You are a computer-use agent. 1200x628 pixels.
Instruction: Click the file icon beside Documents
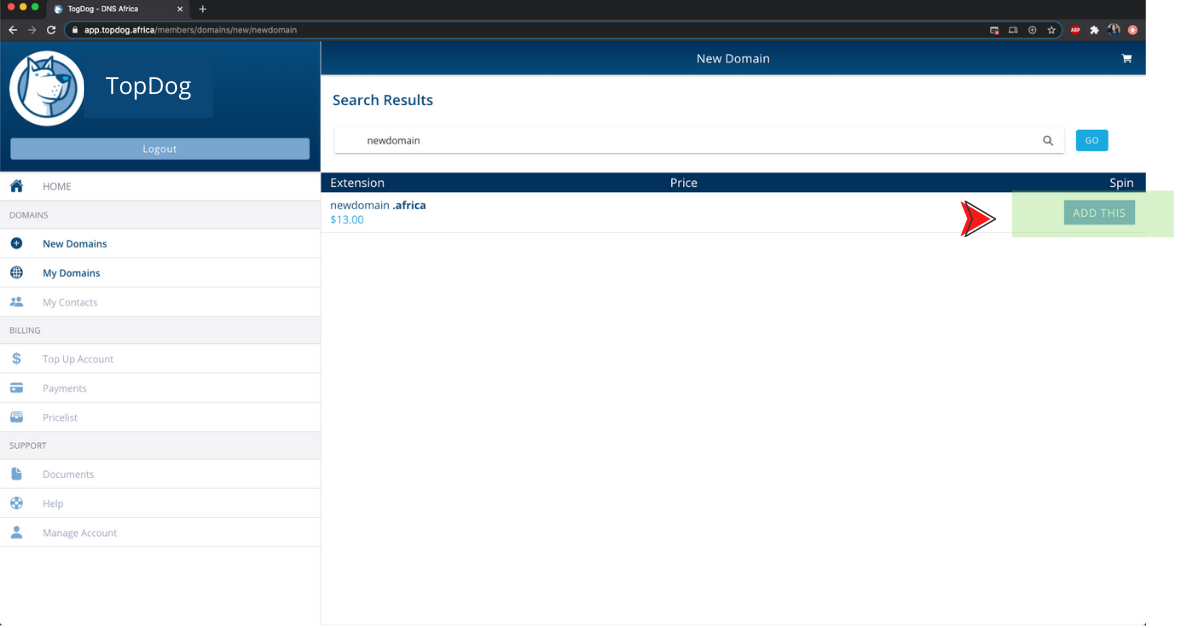pos(17,474)
